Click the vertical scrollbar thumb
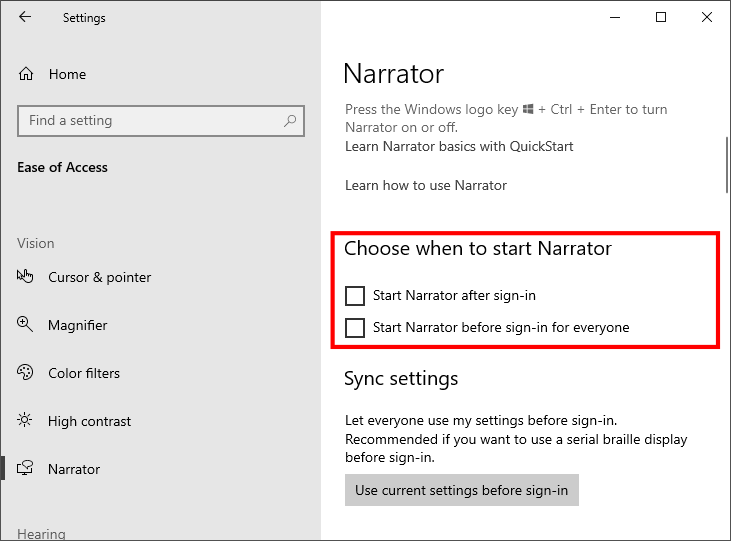 click(x=726, y=163)
